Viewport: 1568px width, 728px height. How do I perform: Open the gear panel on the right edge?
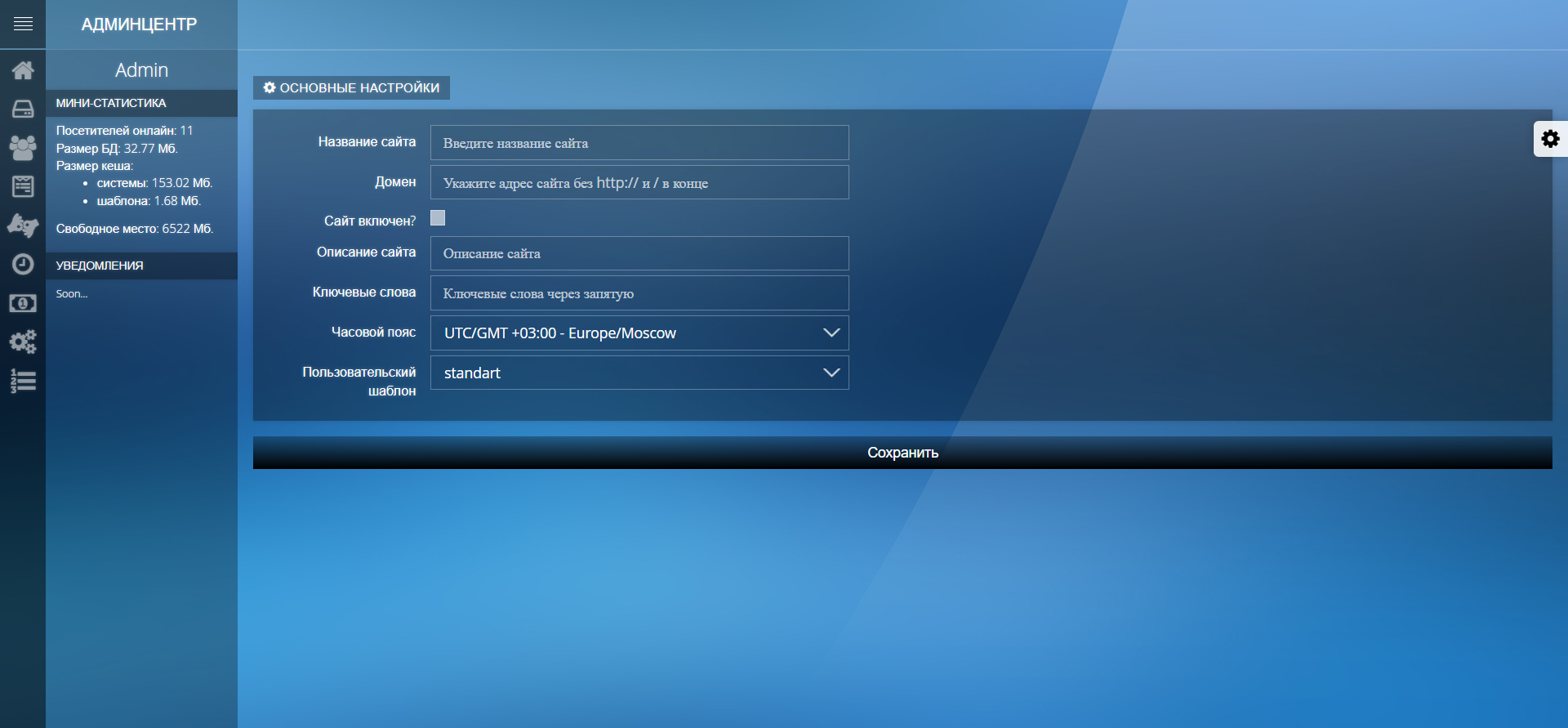pyautogui.click(x=1550, y=139)
